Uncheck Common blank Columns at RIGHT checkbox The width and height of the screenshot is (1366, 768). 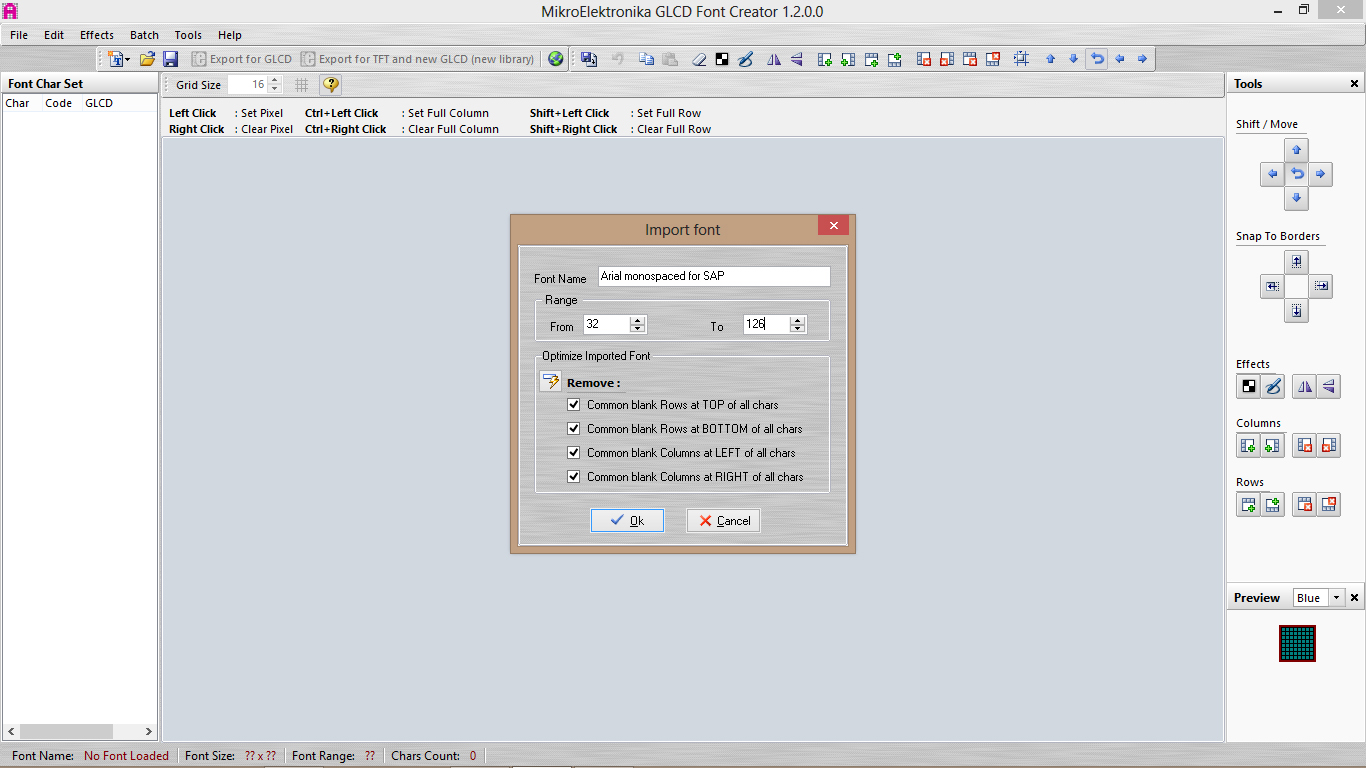pyautogui.click(x=573, y=477)
